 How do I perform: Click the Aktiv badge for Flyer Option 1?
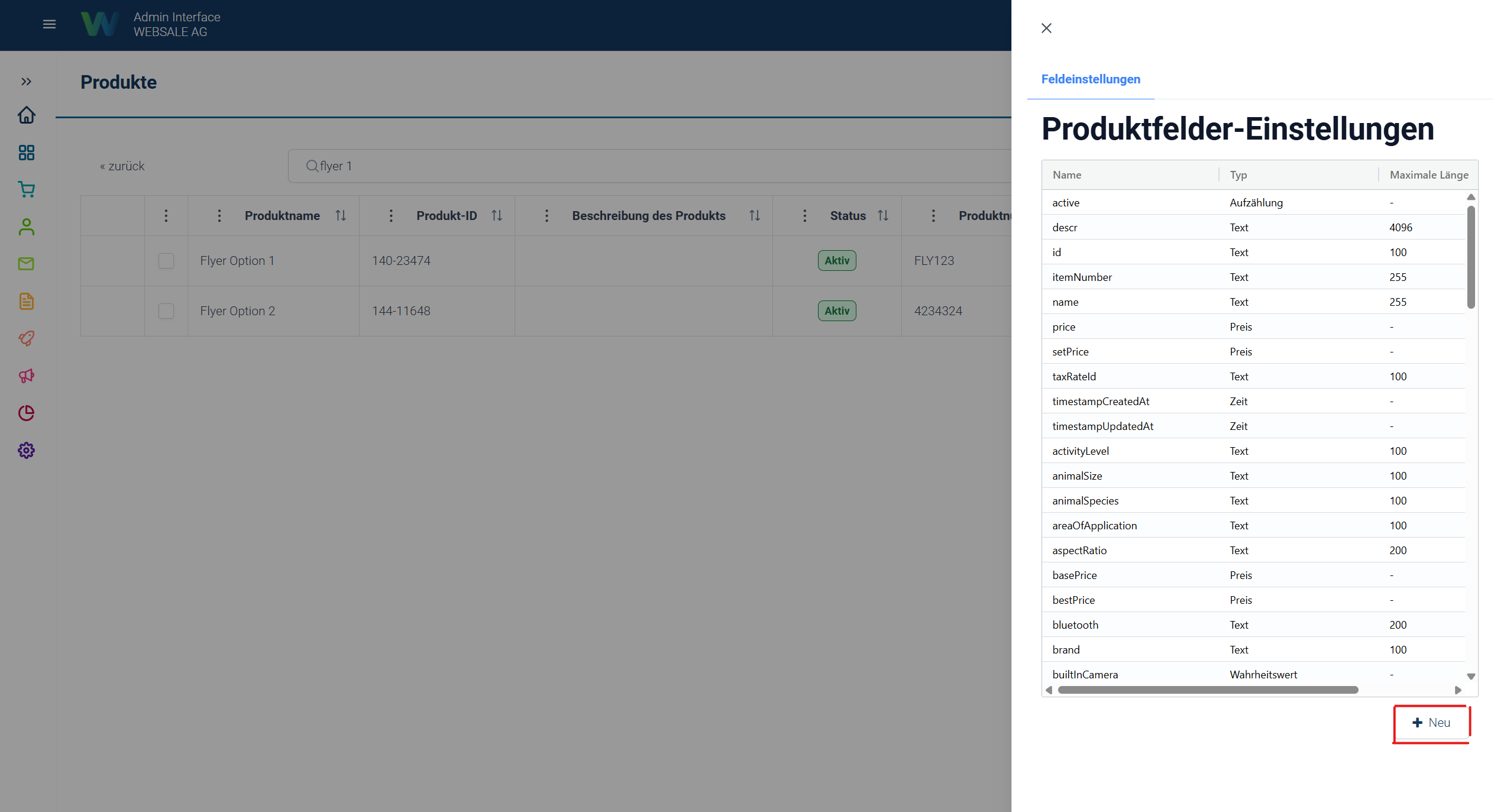tap(837, 261)
